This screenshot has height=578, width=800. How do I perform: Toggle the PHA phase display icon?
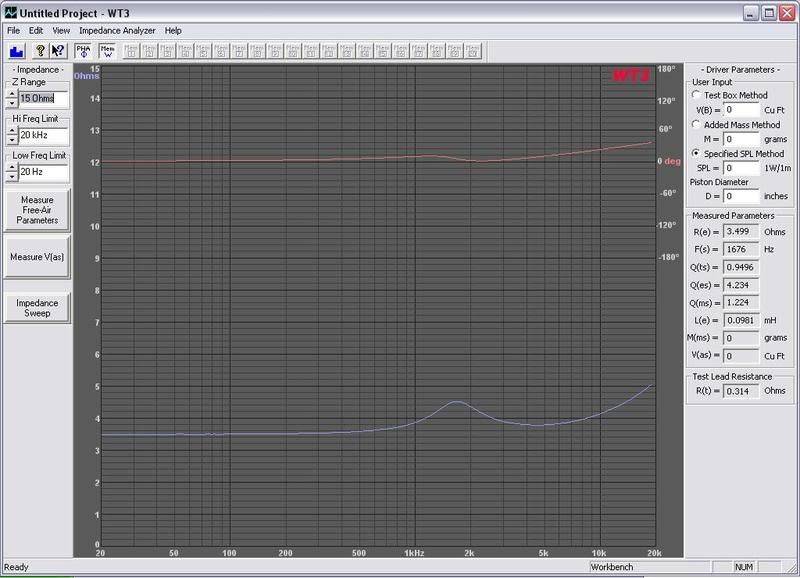point(83,51)
